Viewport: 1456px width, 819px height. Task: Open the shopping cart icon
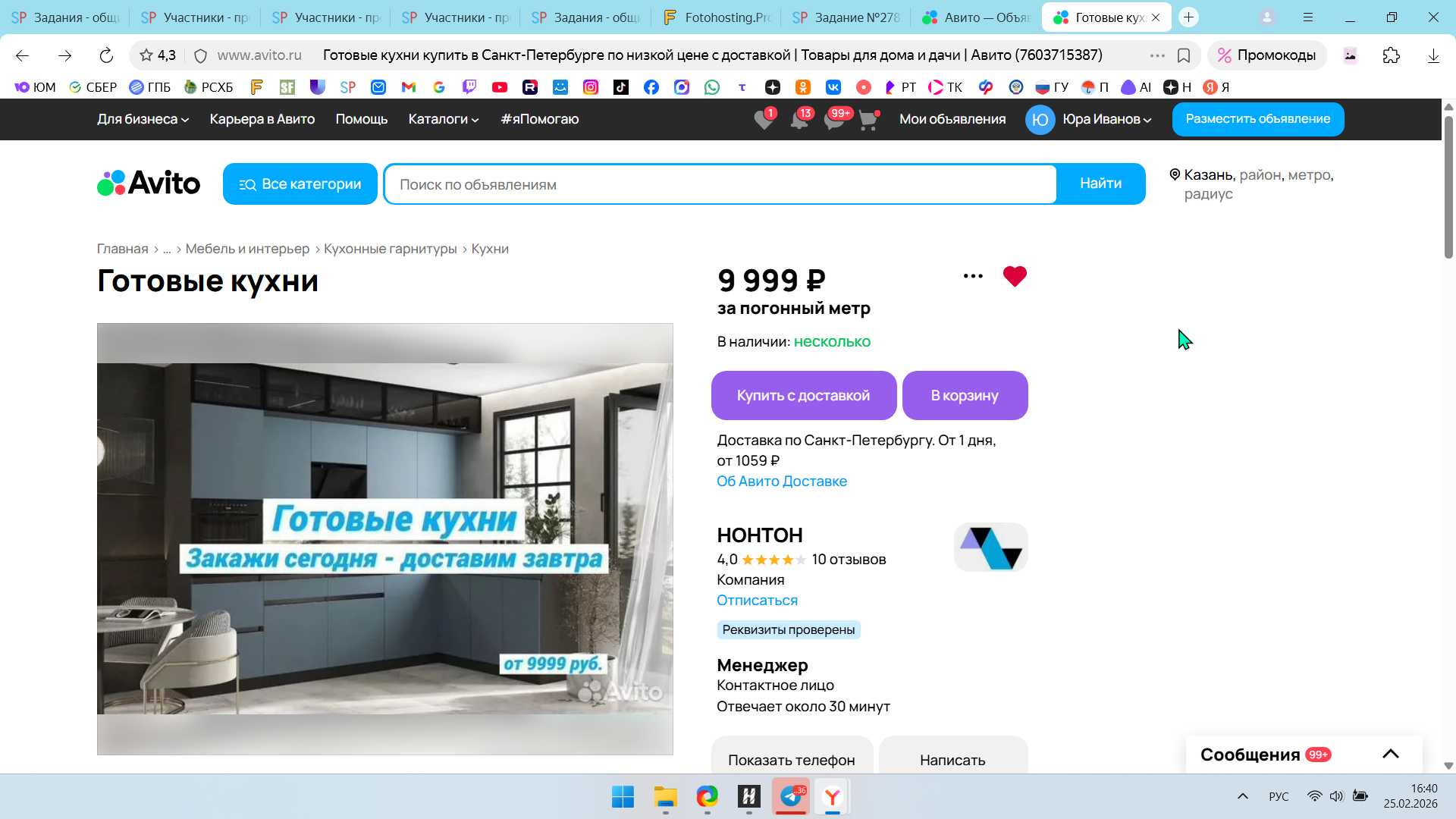868,120
